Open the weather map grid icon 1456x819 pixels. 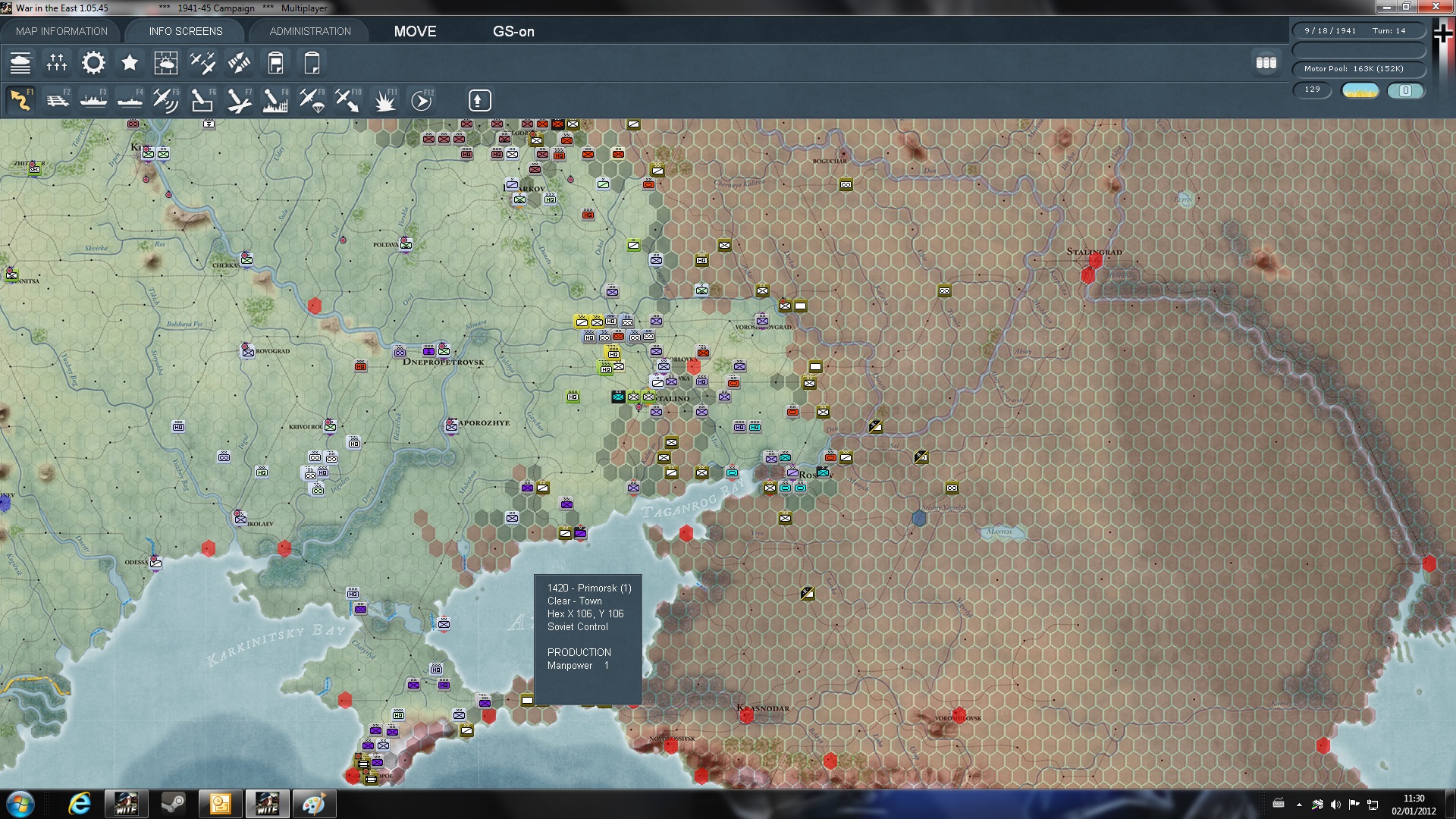pyautogui.click(x=166, y=63)
